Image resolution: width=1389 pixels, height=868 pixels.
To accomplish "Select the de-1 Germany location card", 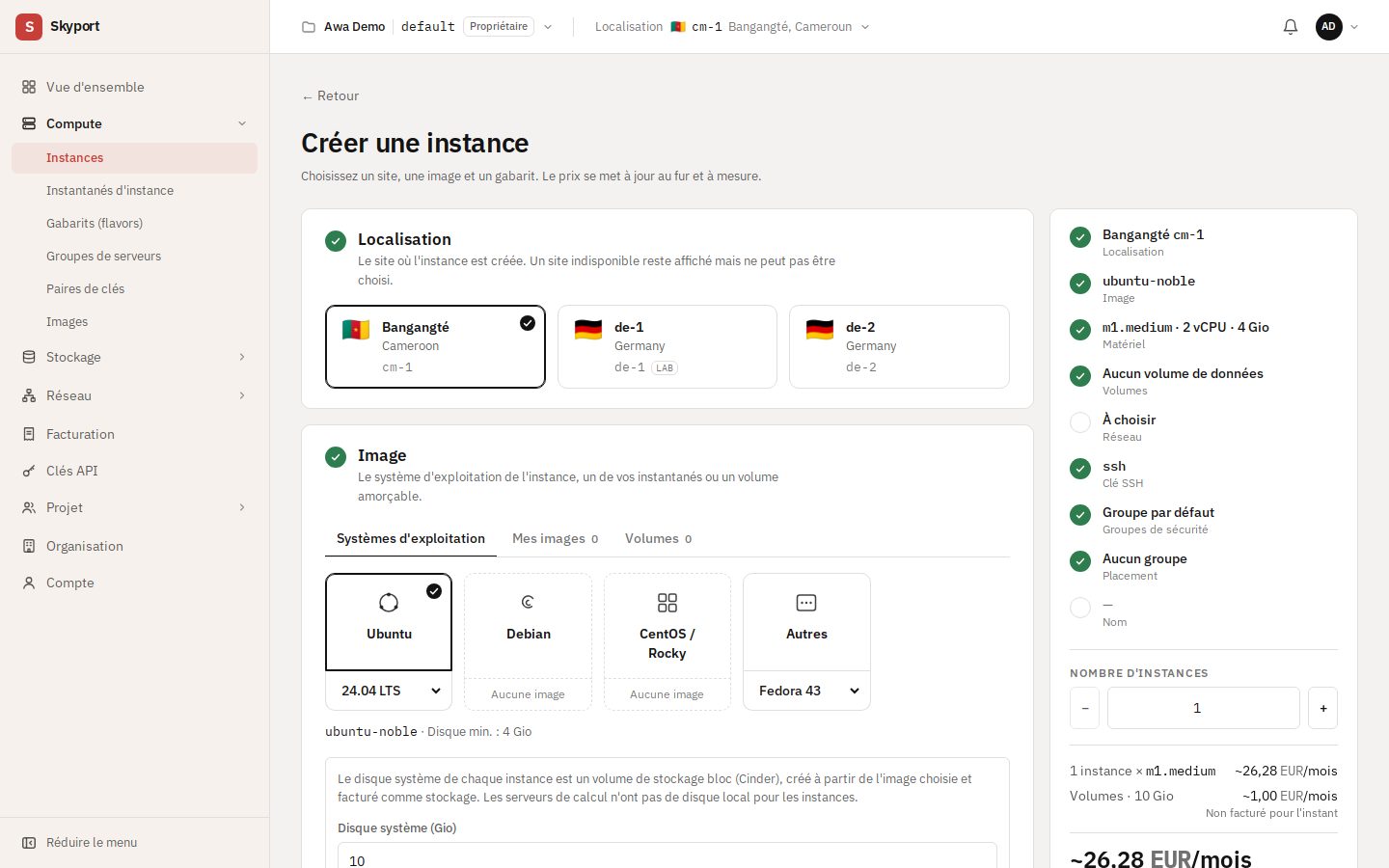I will [x=667, y=346].
